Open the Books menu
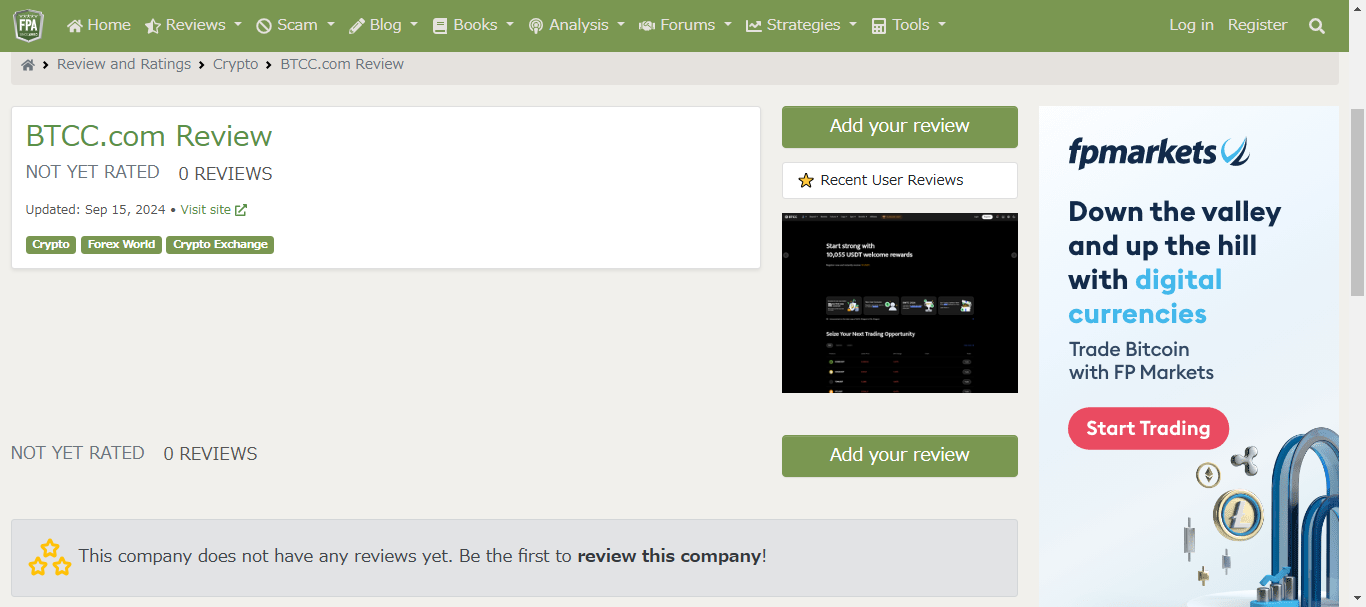Image resolution: width=1366 pixels, height=607 pixels. pos(473,25)
